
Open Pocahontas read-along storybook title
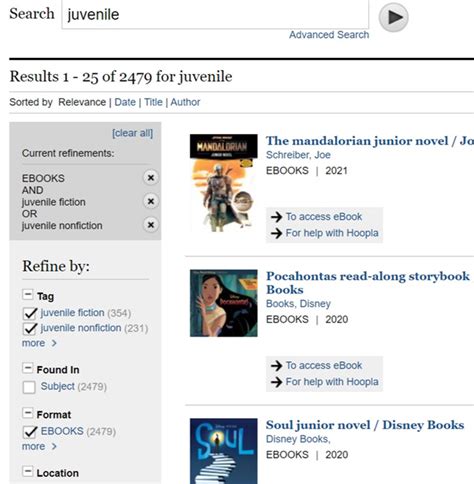[368, 283]
